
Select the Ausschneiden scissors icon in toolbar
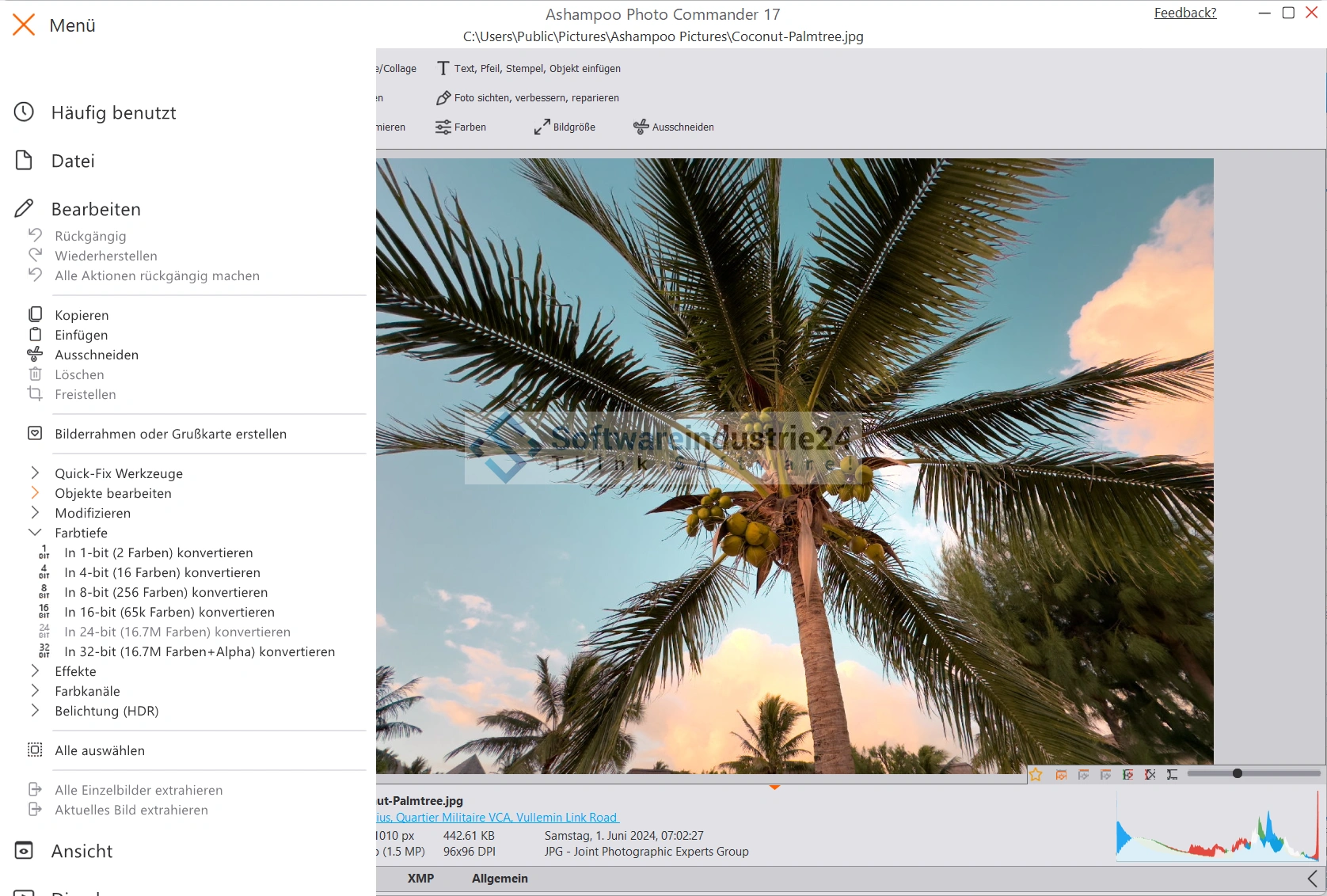click(641, 127)
